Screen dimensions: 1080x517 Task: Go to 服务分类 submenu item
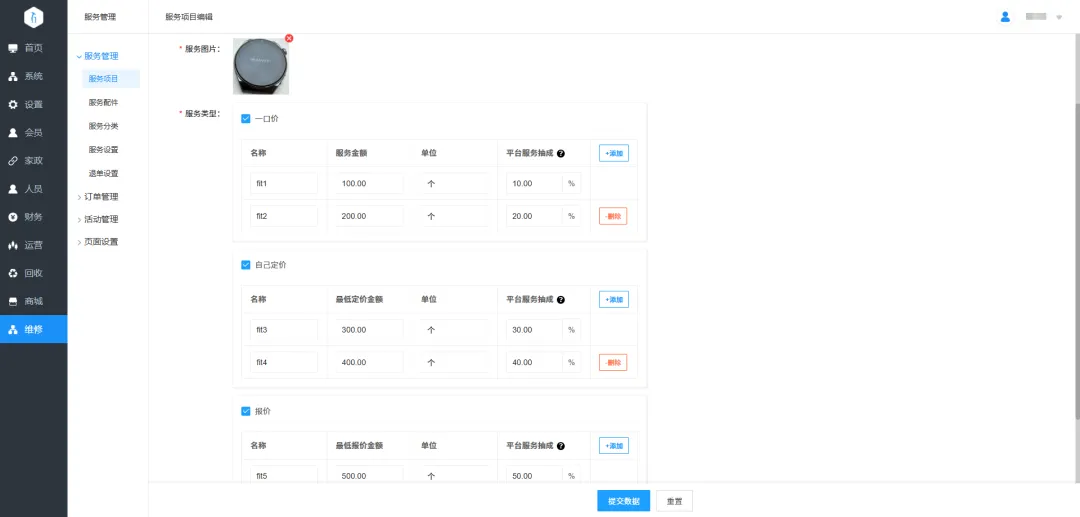[103, 126]
